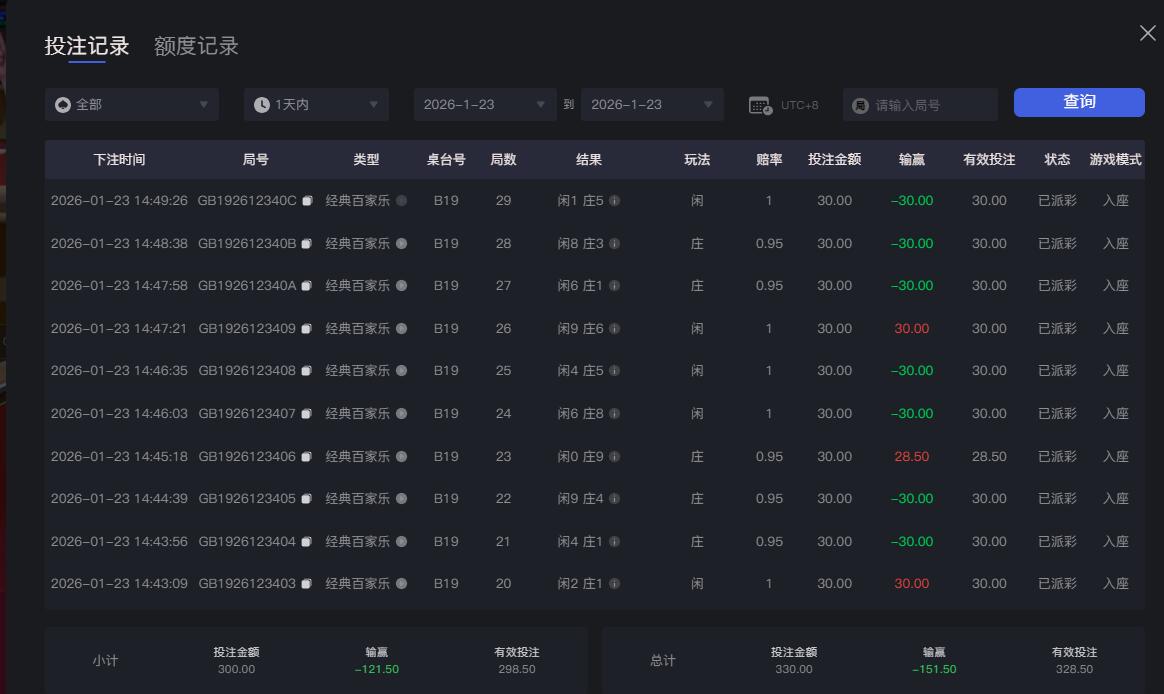Viewport: 1164px width, 694px height.
Task: Copy round number GB1926123403
Action: click(306, 584)
